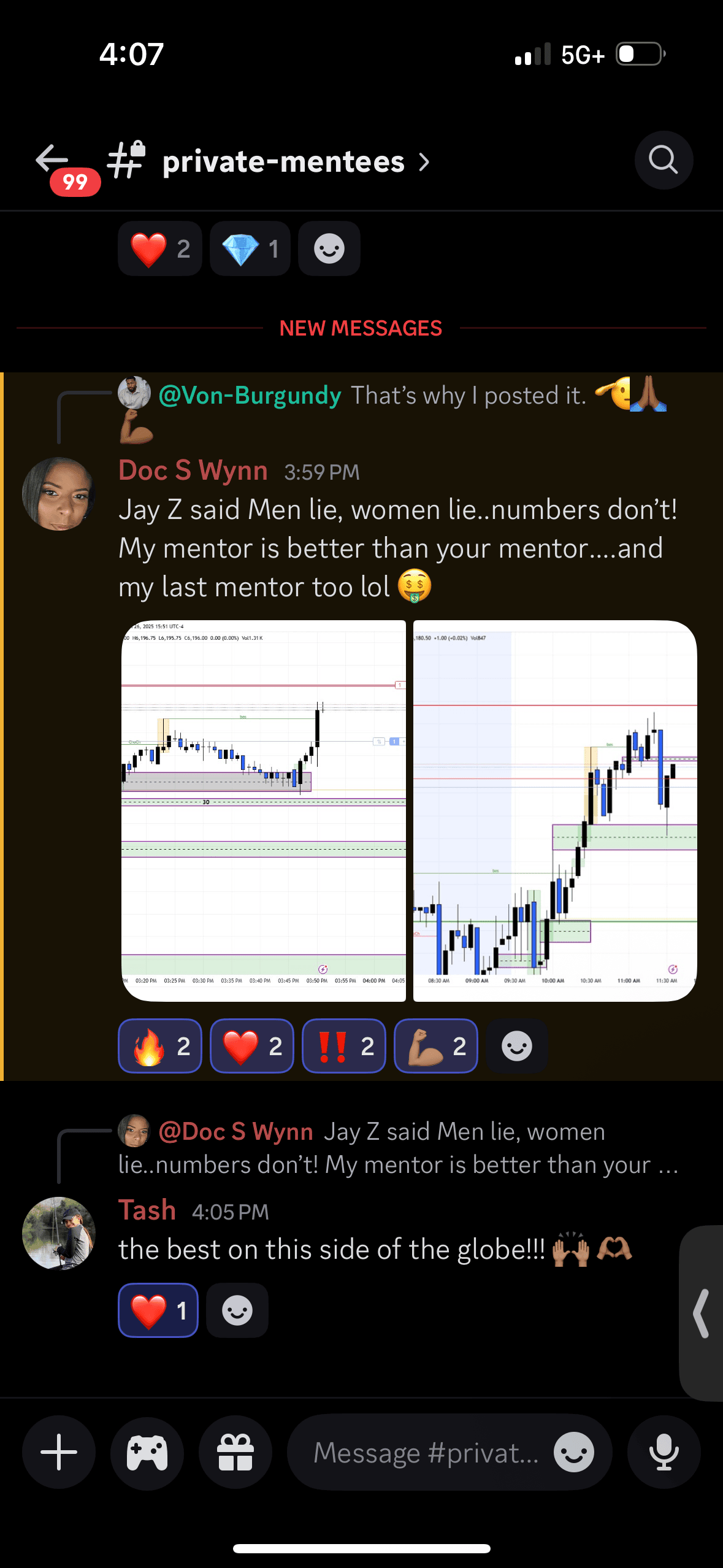Open the game controller activities icon
723x1568 pixels.
click(147, 1452)
